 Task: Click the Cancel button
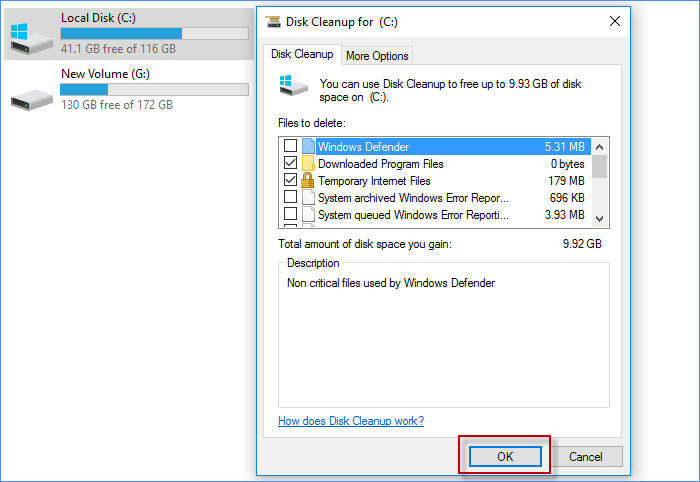[586, 457]
